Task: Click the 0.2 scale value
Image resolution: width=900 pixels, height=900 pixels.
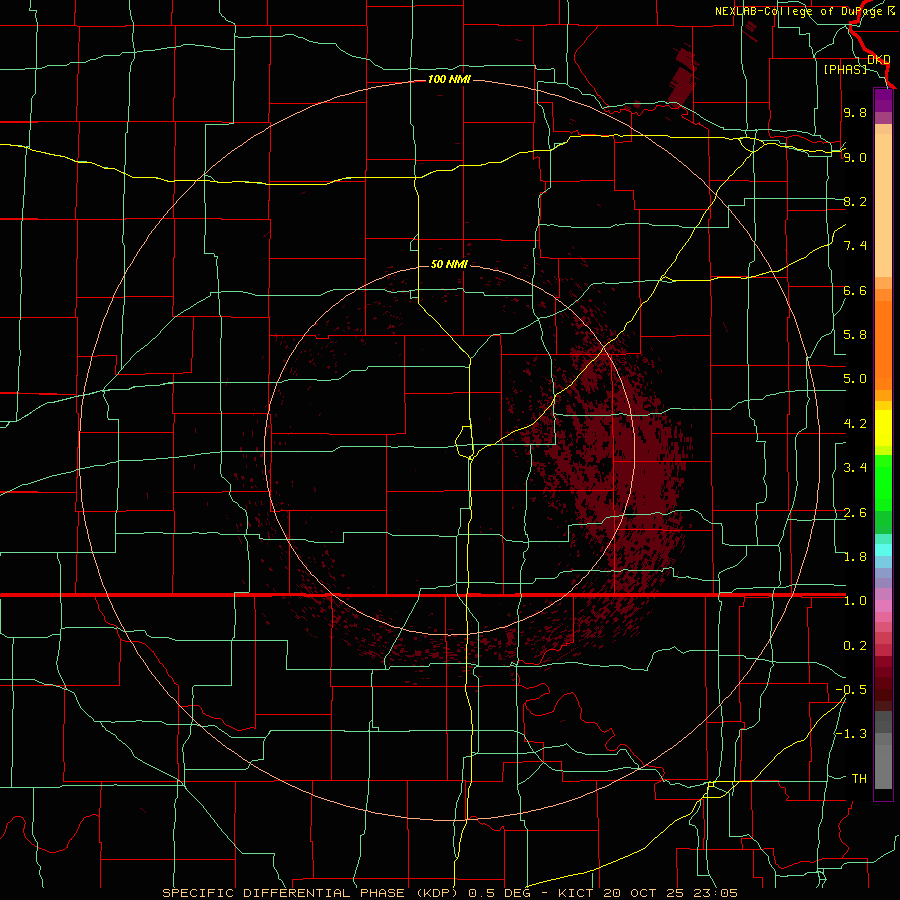Action: click(x=855, y=646)
